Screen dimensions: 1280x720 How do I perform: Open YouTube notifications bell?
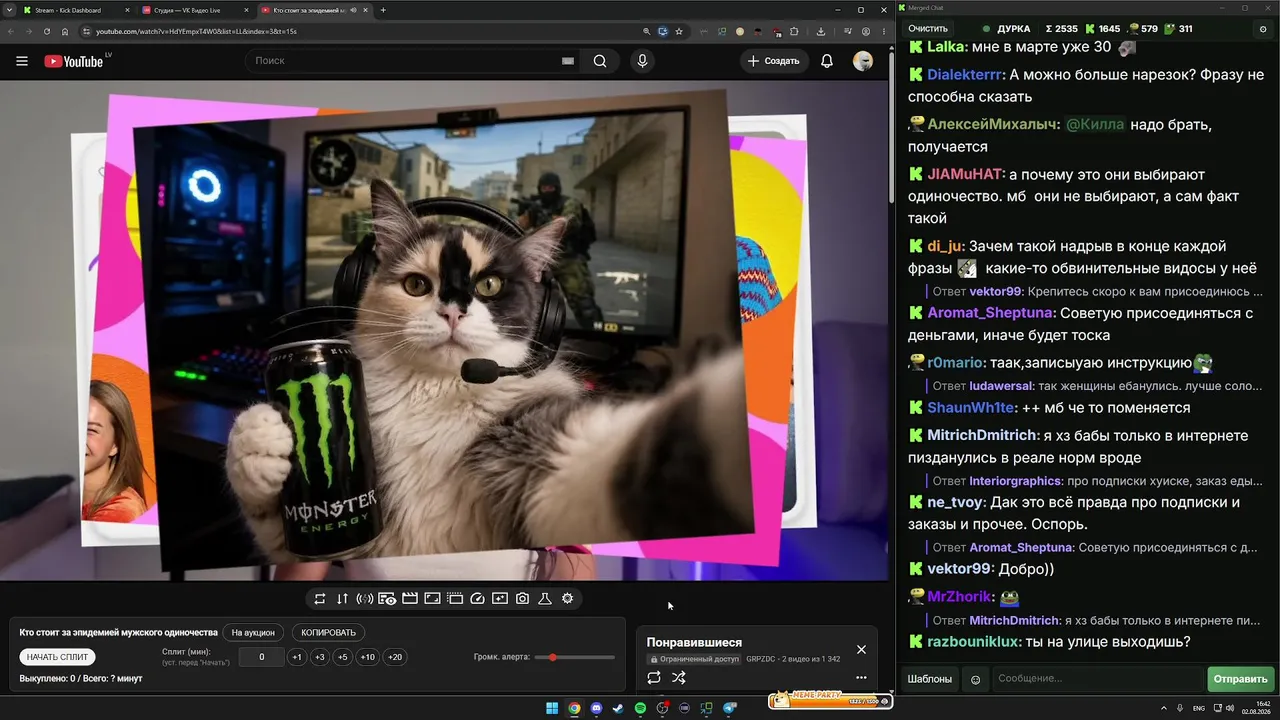click(827, 61)
